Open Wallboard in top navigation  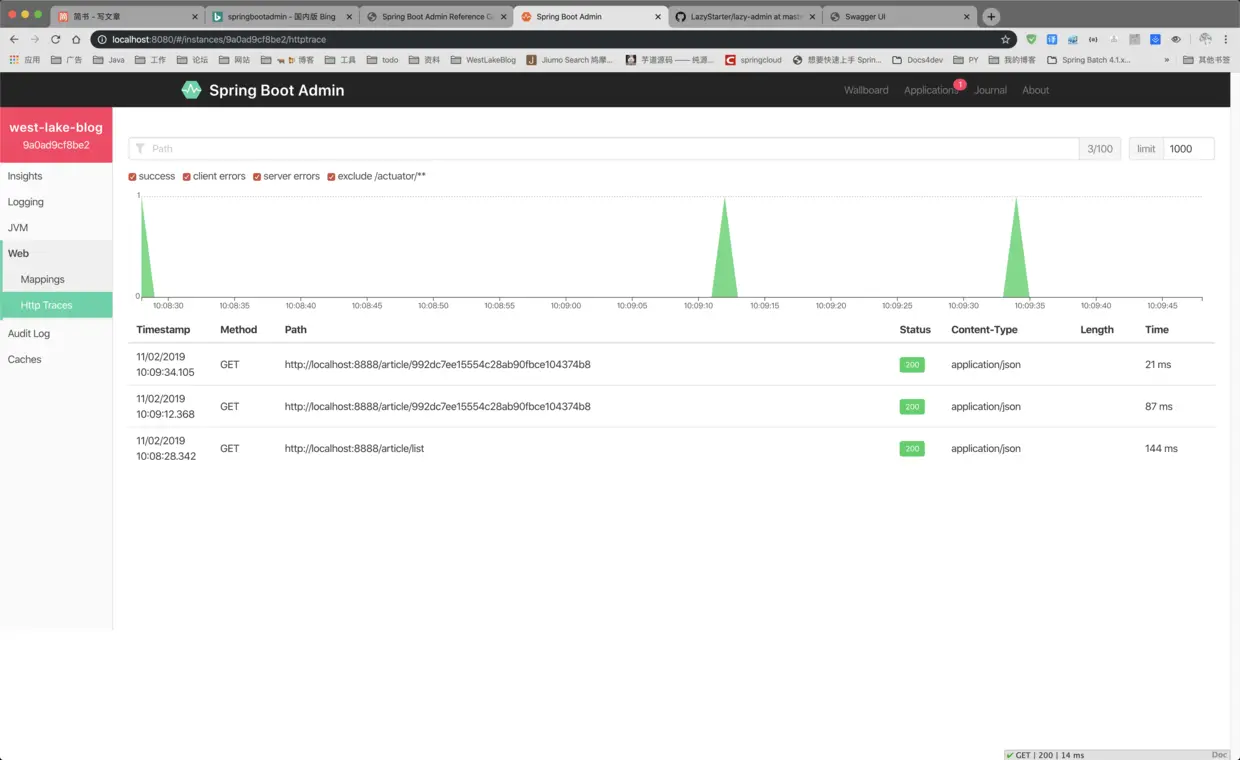click(866, 90)
